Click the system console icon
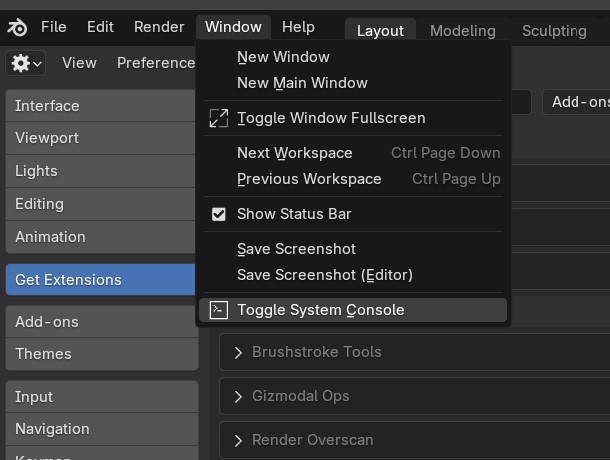Screen dimensions: 610x460 [219, 310]
